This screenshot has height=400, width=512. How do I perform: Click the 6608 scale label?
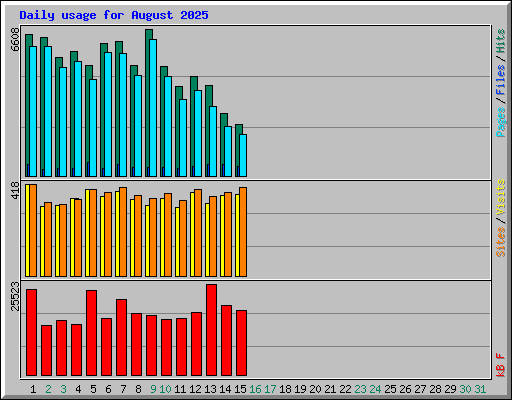[15, 39]
